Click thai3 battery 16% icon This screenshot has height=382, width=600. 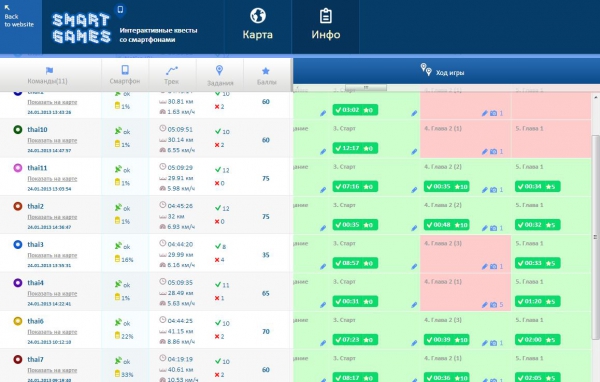(x=117, y=259)
